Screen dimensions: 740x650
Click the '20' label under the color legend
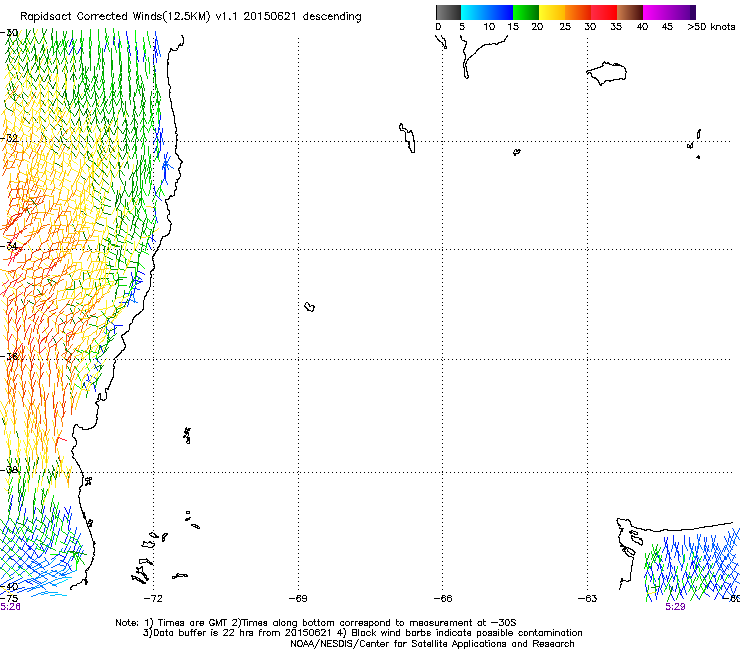tap(537, 27)
